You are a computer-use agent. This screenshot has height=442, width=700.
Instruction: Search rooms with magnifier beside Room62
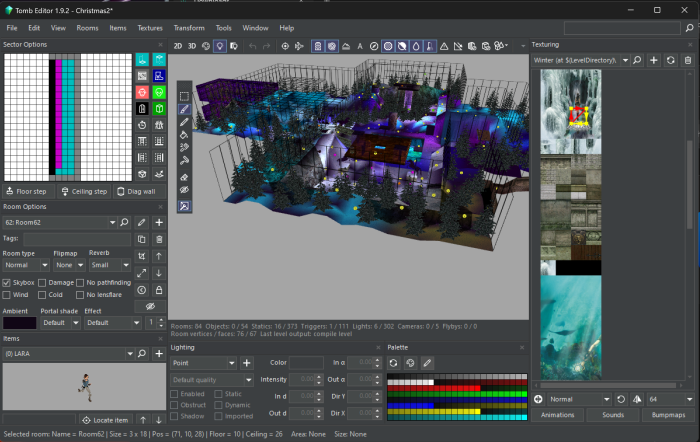[x=125, y=222]
